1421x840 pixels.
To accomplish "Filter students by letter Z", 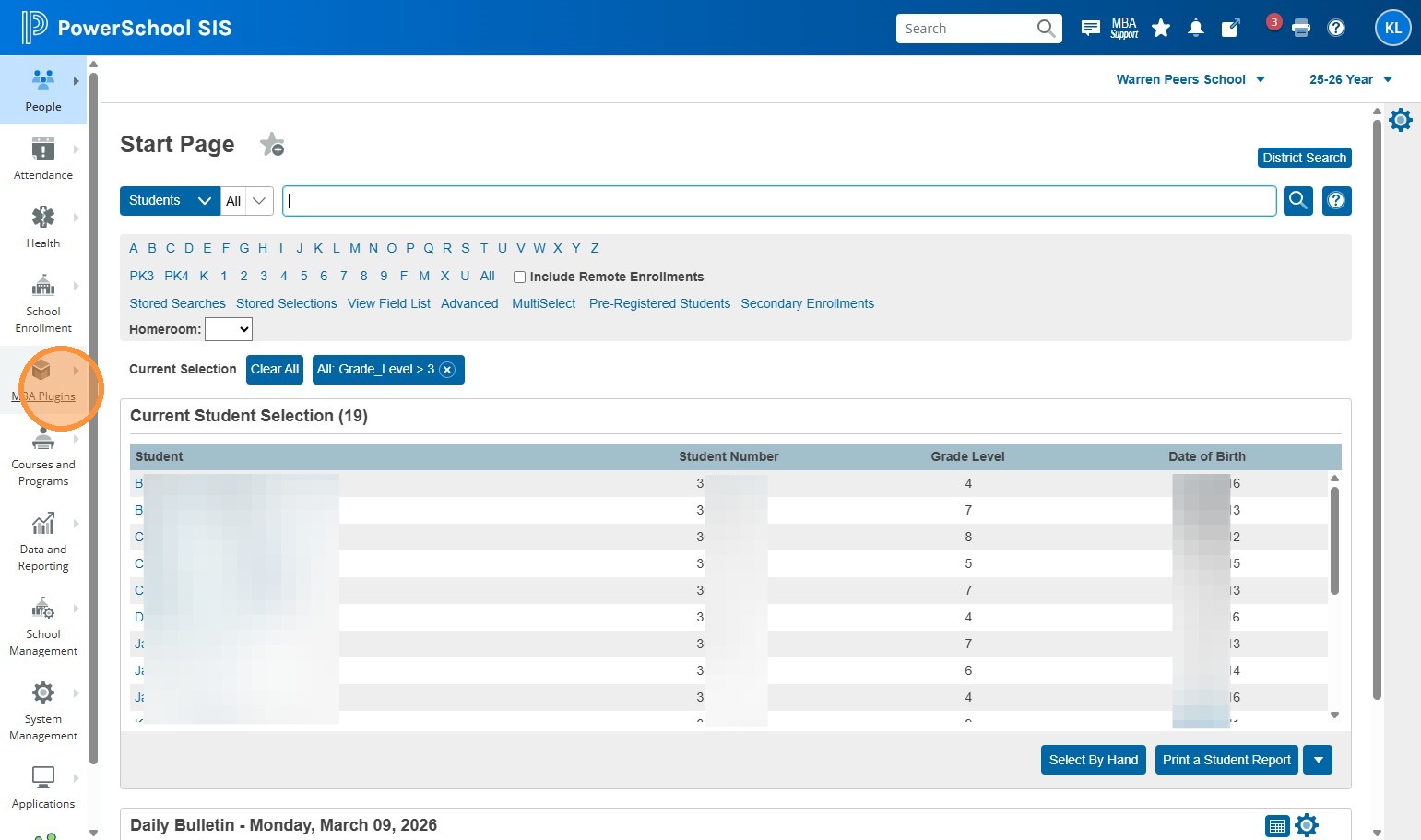I will 595,248.
